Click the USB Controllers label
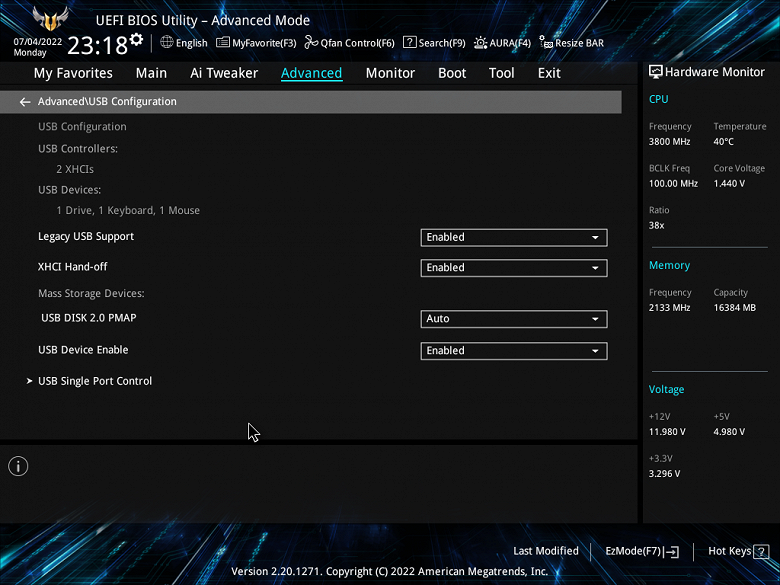Image resolution: width=780 pixels, height=585 pixels. pyautogui.click(x=78, y=149)
